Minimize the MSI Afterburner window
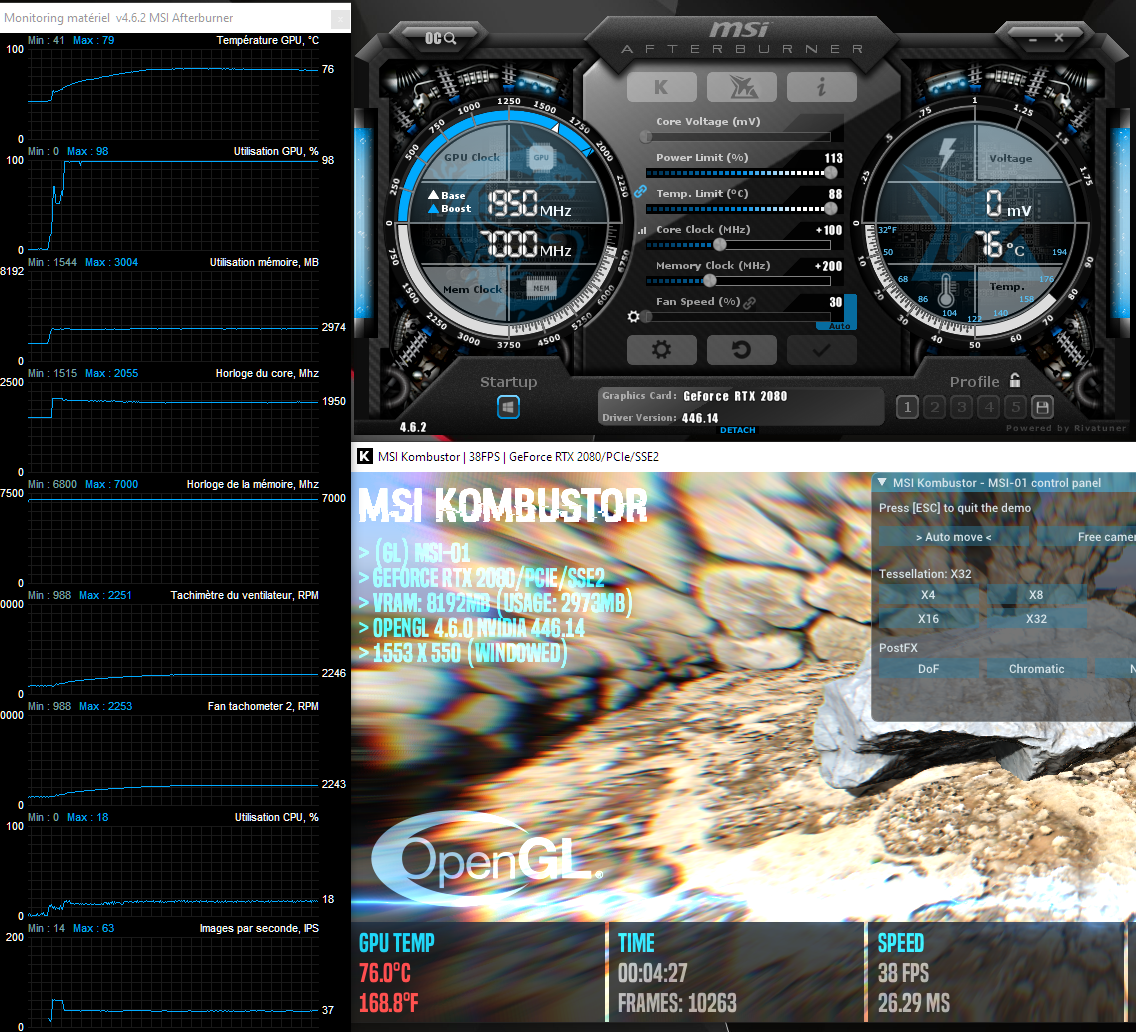 point(1032,38)
